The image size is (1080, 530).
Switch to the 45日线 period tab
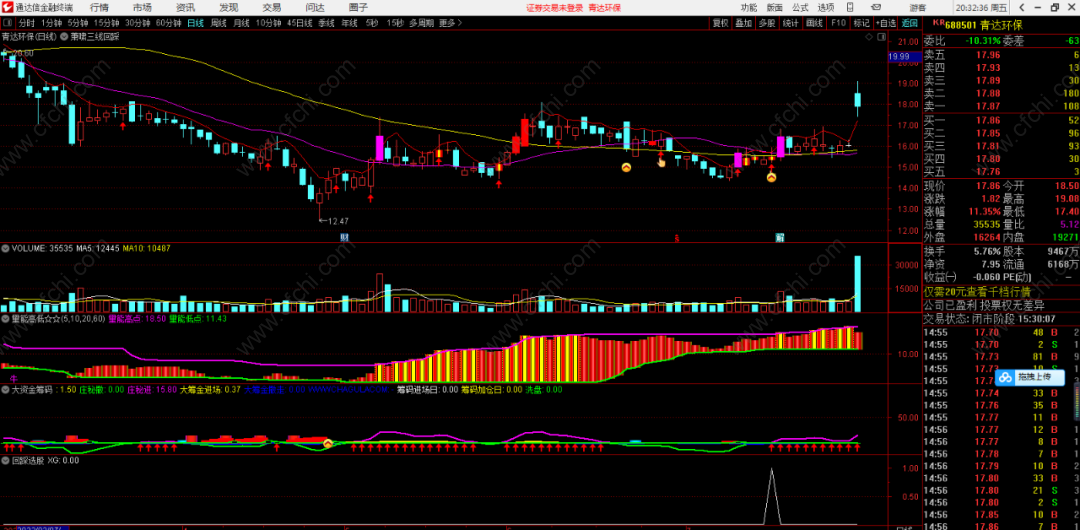pyautogui.click(x=300, y=23)
